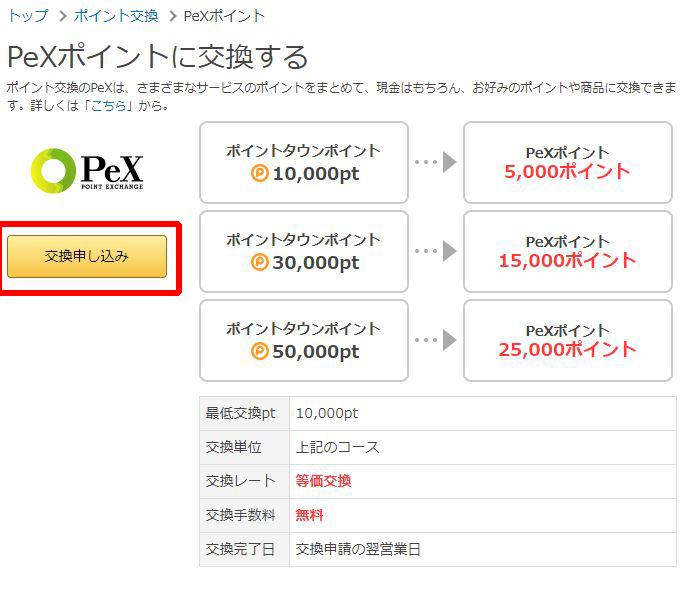Click the coin icon beside 50,000pt
Viewport: 693px width, 595px height.
(x=259, y=352)
